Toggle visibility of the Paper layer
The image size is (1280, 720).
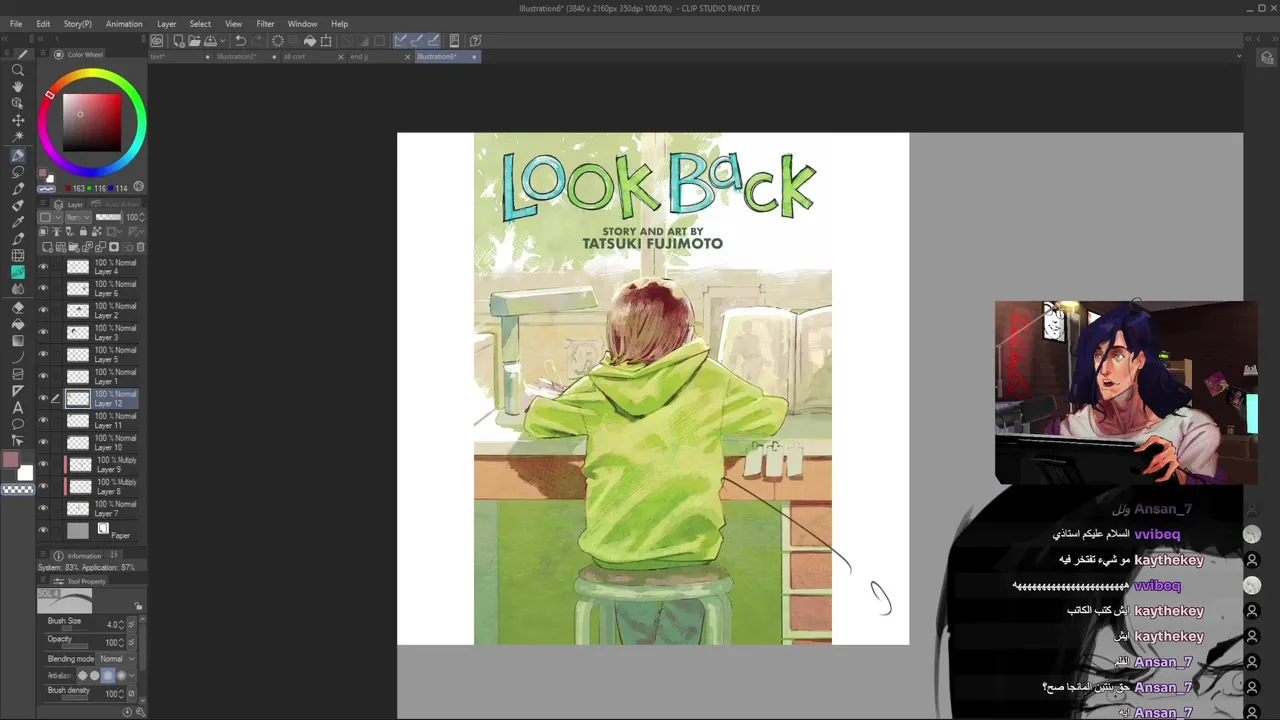point(43,531)
